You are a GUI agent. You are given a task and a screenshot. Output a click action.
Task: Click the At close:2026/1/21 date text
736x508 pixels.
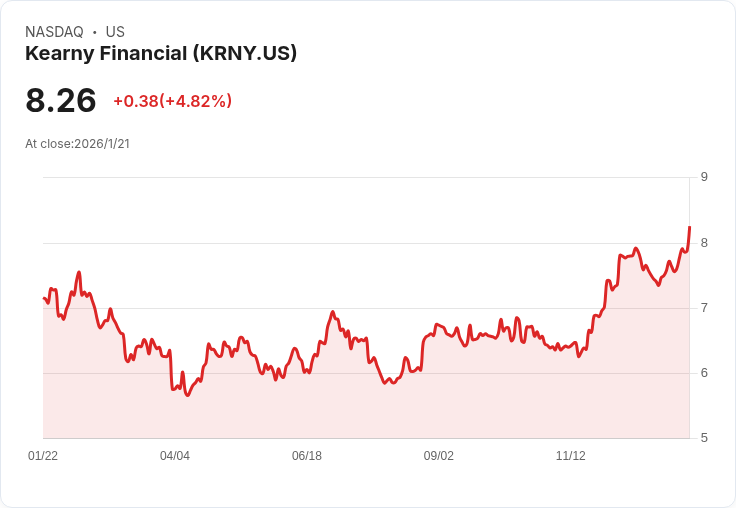point(77,144)
